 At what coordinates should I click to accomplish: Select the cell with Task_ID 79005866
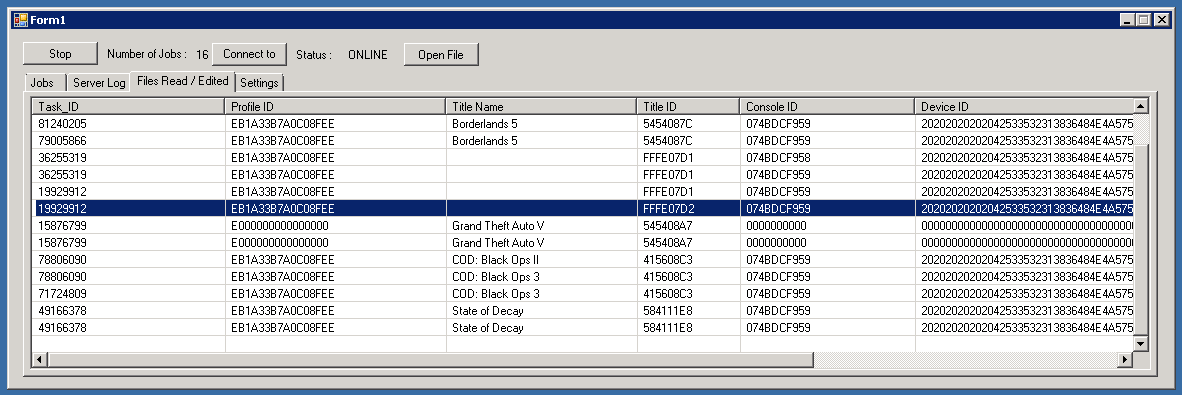click(x=129, y=140)
